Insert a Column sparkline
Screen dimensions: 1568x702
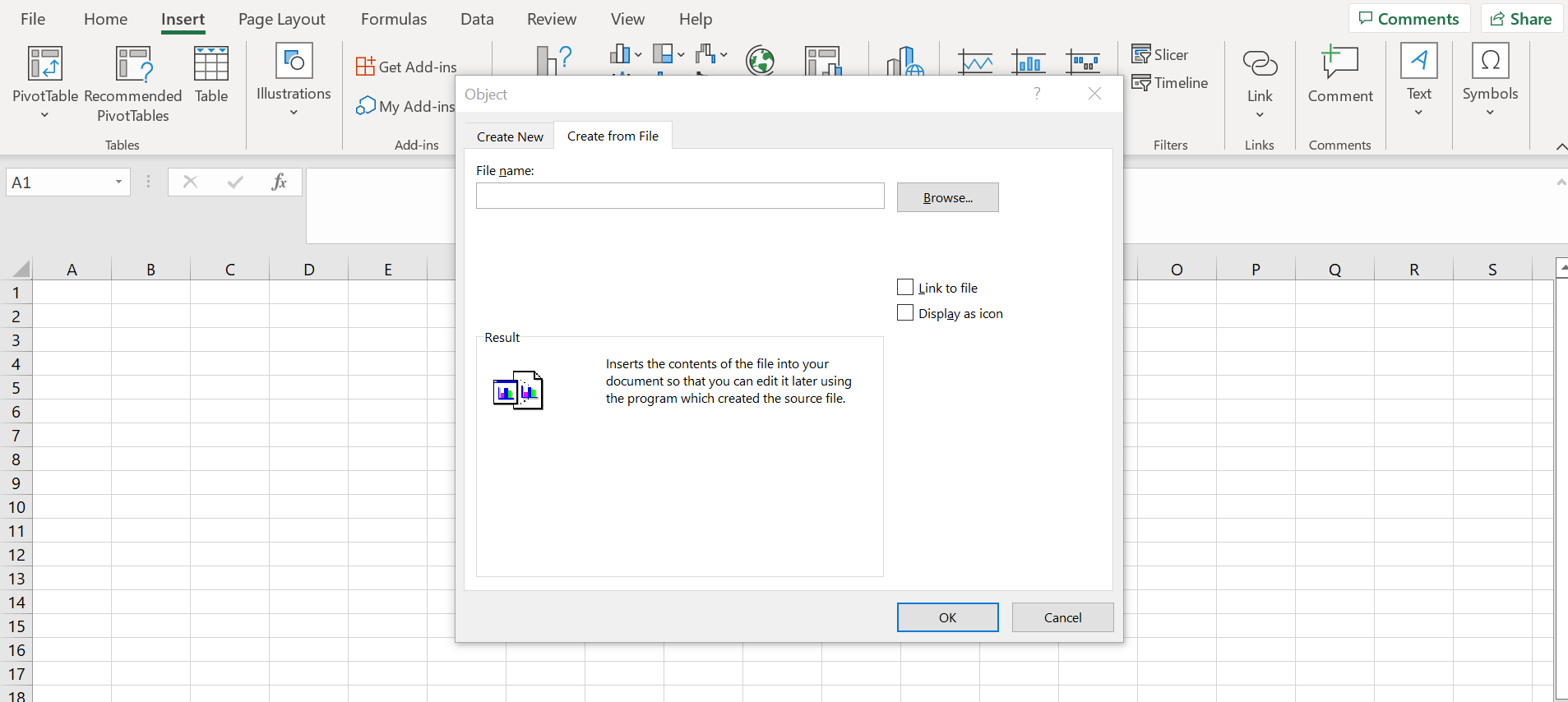(1029, 62)
